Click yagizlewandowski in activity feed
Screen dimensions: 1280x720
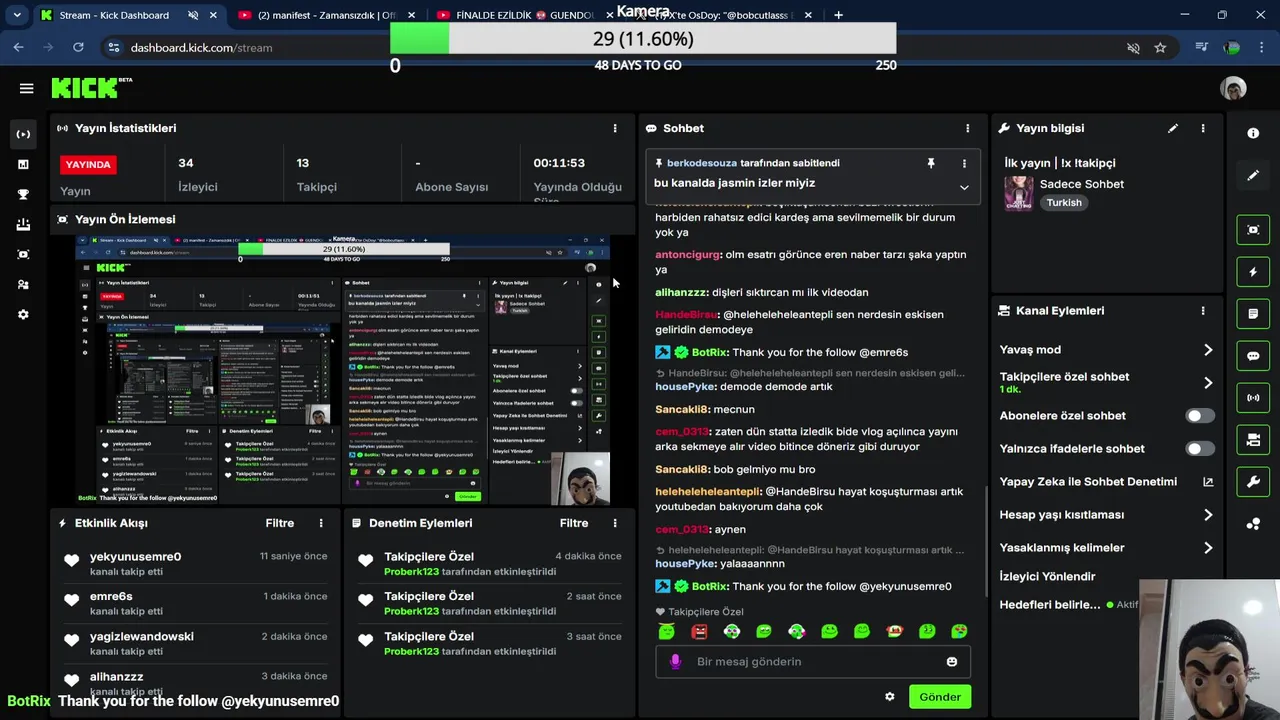[142, 637]
